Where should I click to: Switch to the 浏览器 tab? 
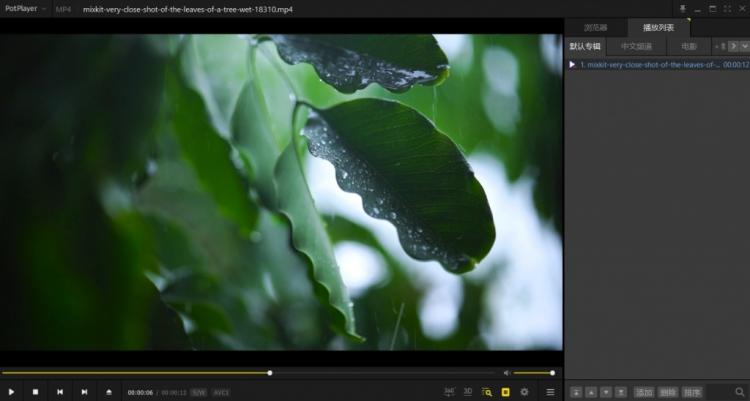596,28
